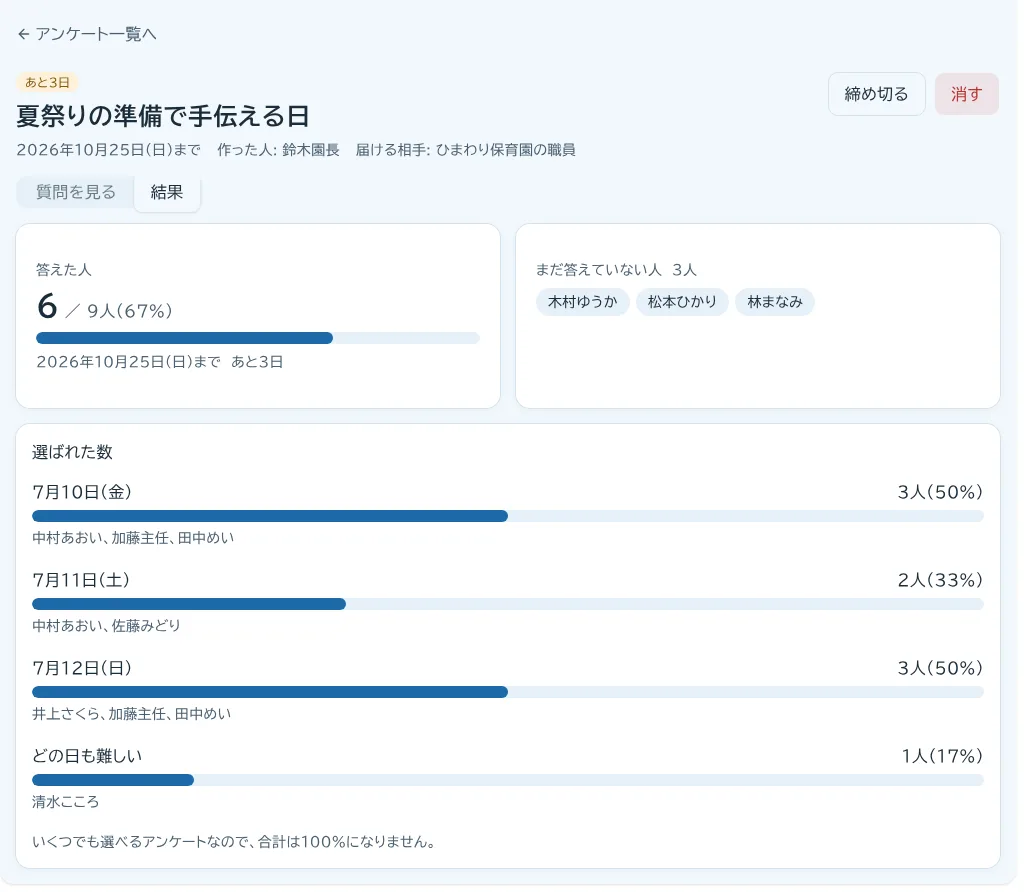Click the どの日も難しい result bar
This screenshot has width=1024, height=892.
[x=507, y=780]
